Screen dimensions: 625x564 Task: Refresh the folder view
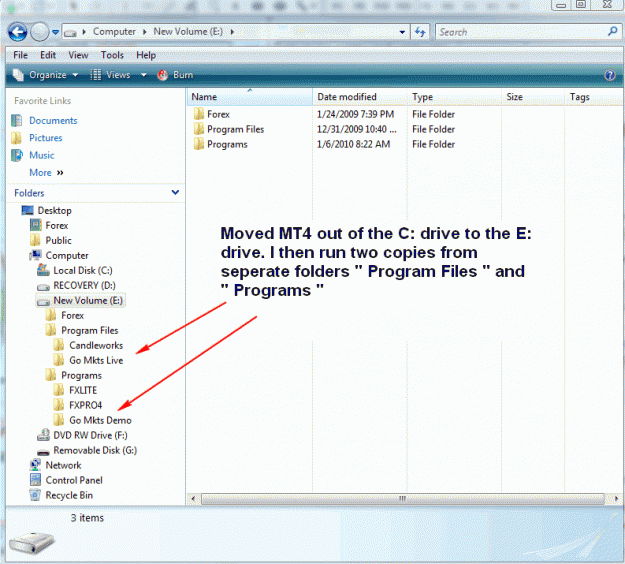(x=420, y=32)
